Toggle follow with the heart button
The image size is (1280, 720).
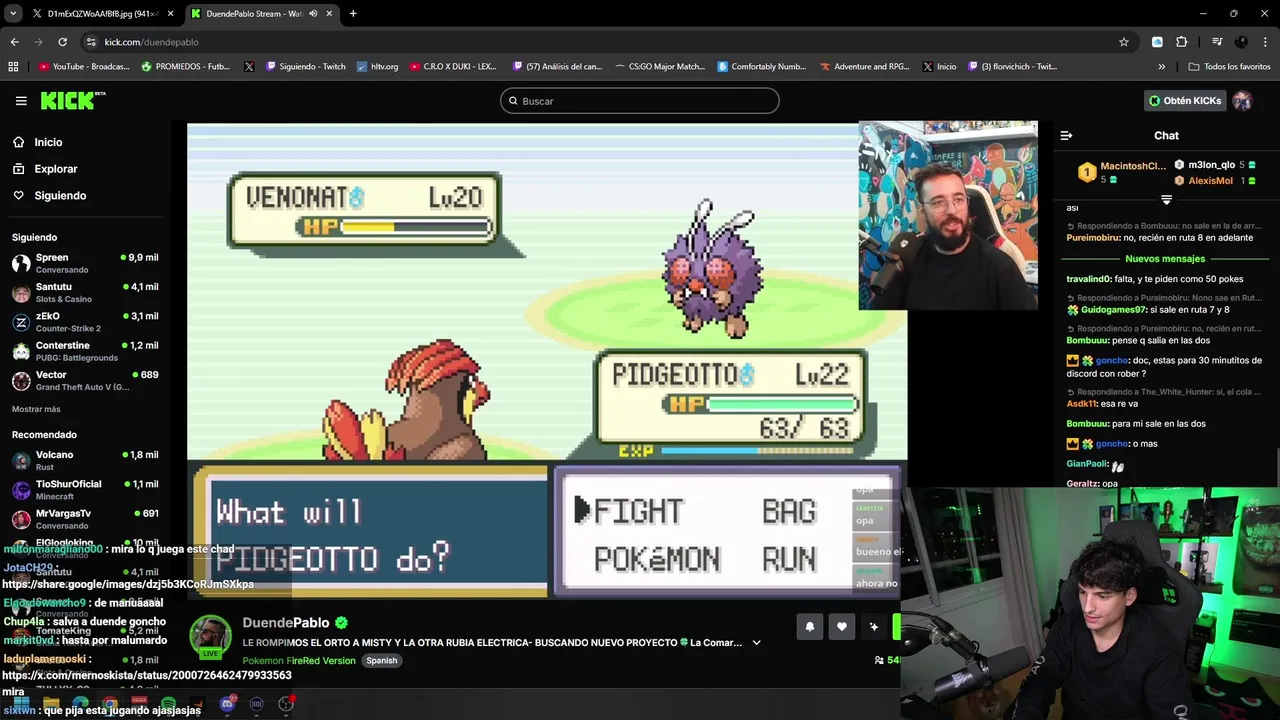coord(841,627)
